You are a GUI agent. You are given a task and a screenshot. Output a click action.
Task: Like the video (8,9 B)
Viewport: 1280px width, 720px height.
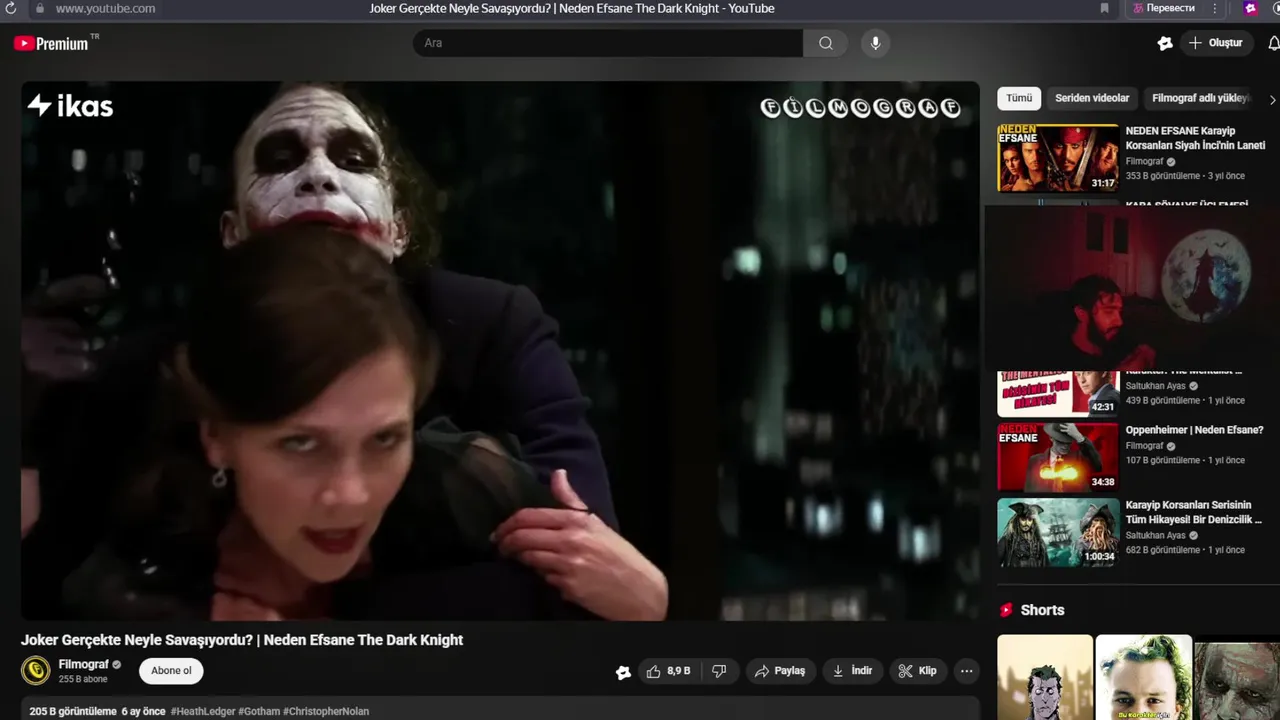pos(669,671)
